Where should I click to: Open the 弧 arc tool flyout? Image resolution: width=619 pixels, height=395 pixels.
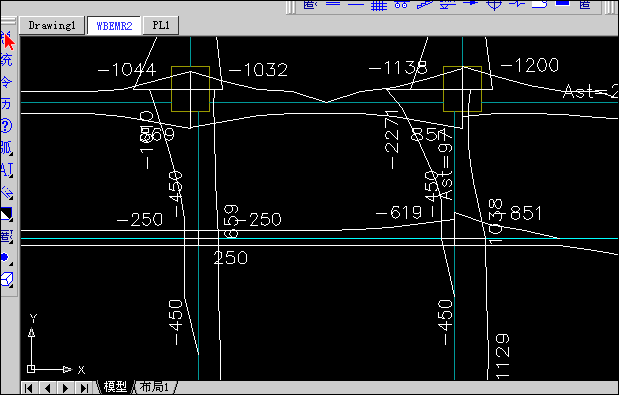coord(7,148)
